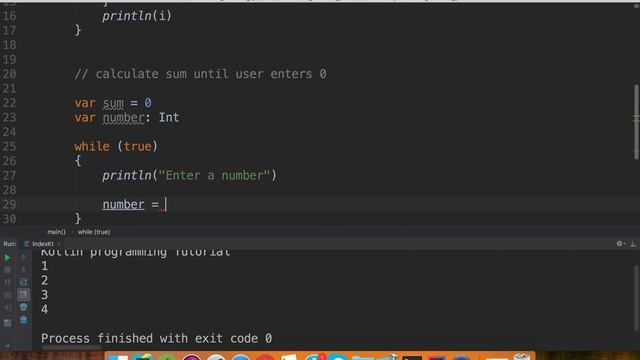Click line number 20 in the gutter
Image resolution: width=640 pixels, height=360 pixels.
click(9, 74)
